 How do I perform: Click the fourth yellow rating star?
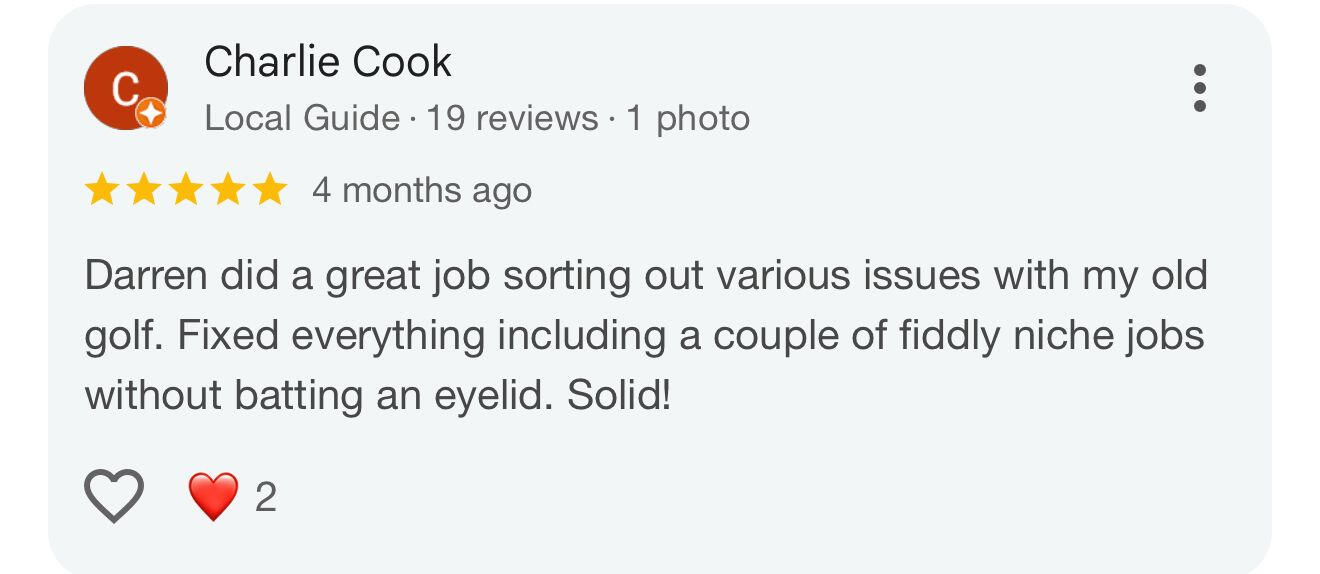(227, 189)
